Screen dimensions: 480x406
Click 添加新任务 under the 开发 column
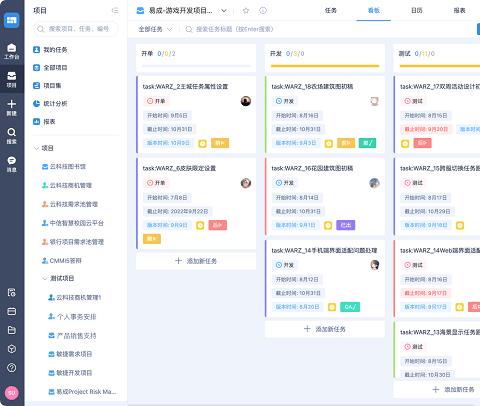tap(325, 329)
